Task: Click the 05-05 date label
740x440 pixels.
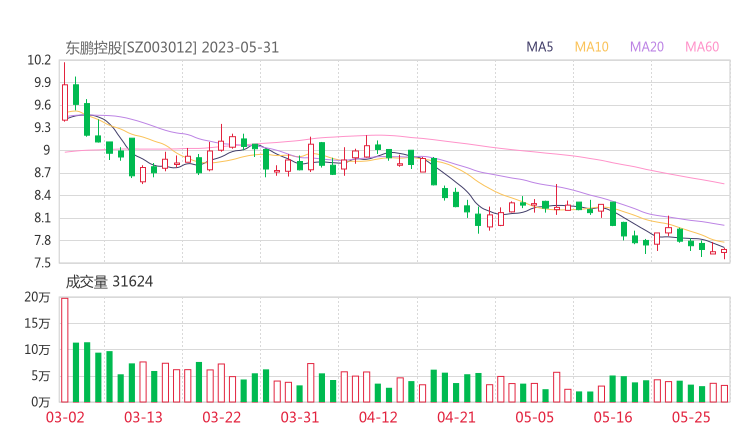Action: 535,417
